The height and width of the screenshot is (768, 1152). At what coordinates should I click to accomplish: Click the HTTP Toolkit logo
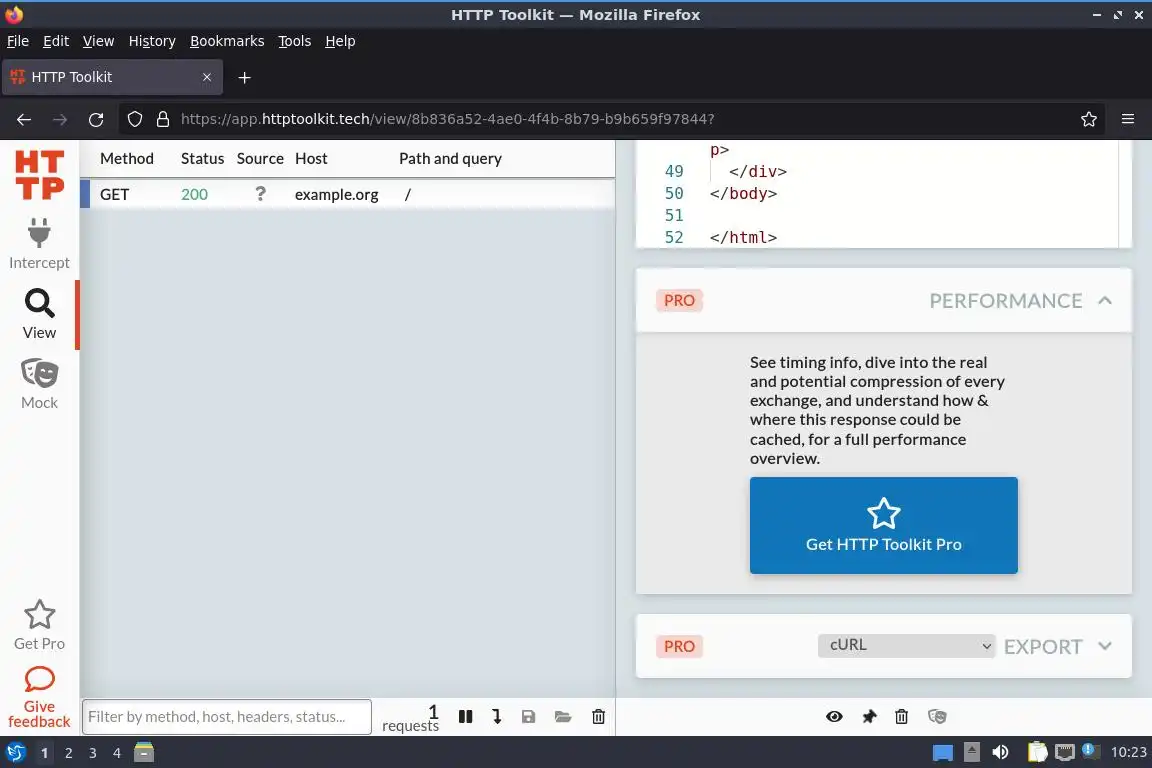click(40, 175)
